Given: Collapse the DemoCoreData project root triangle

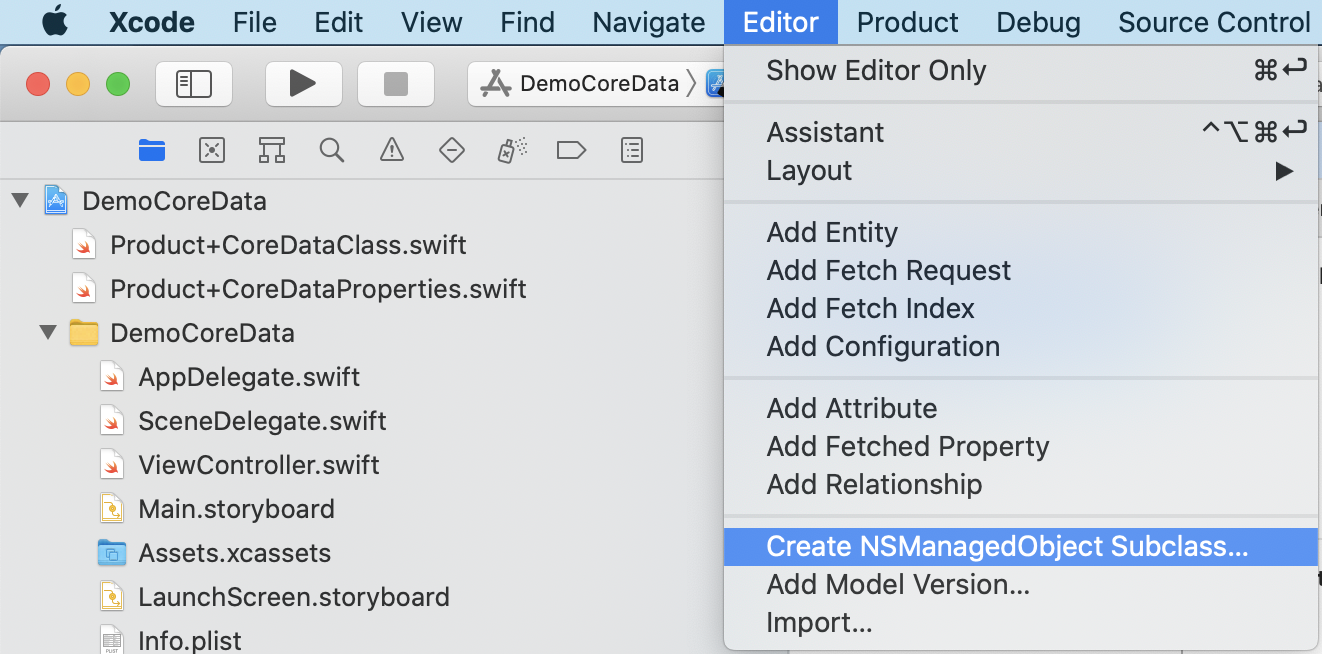Looking at the screenshot, I should 20,201.
